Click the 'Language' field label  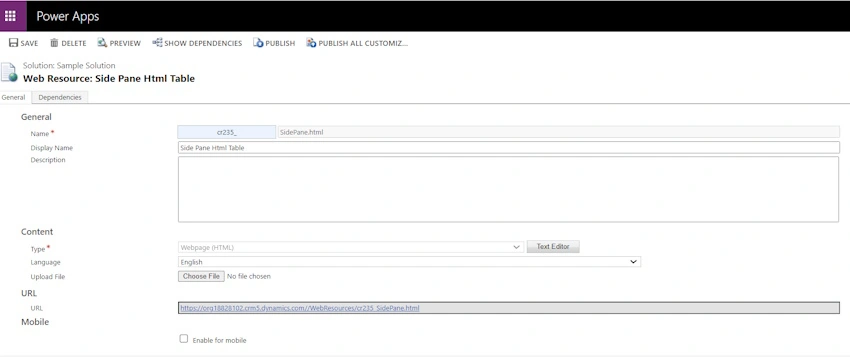(x=46, y=262)
